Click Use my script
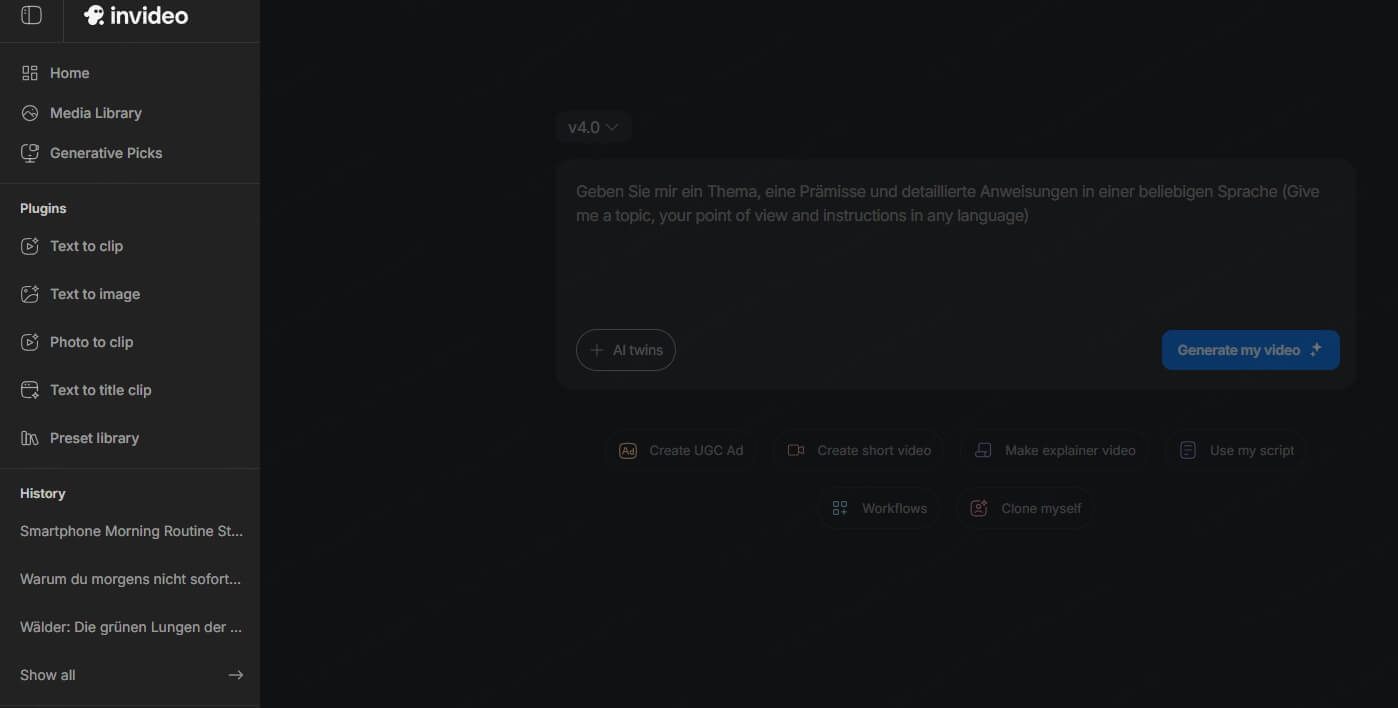The height and width of the screenshot is (708, 1398). [x=1238, y=450]
